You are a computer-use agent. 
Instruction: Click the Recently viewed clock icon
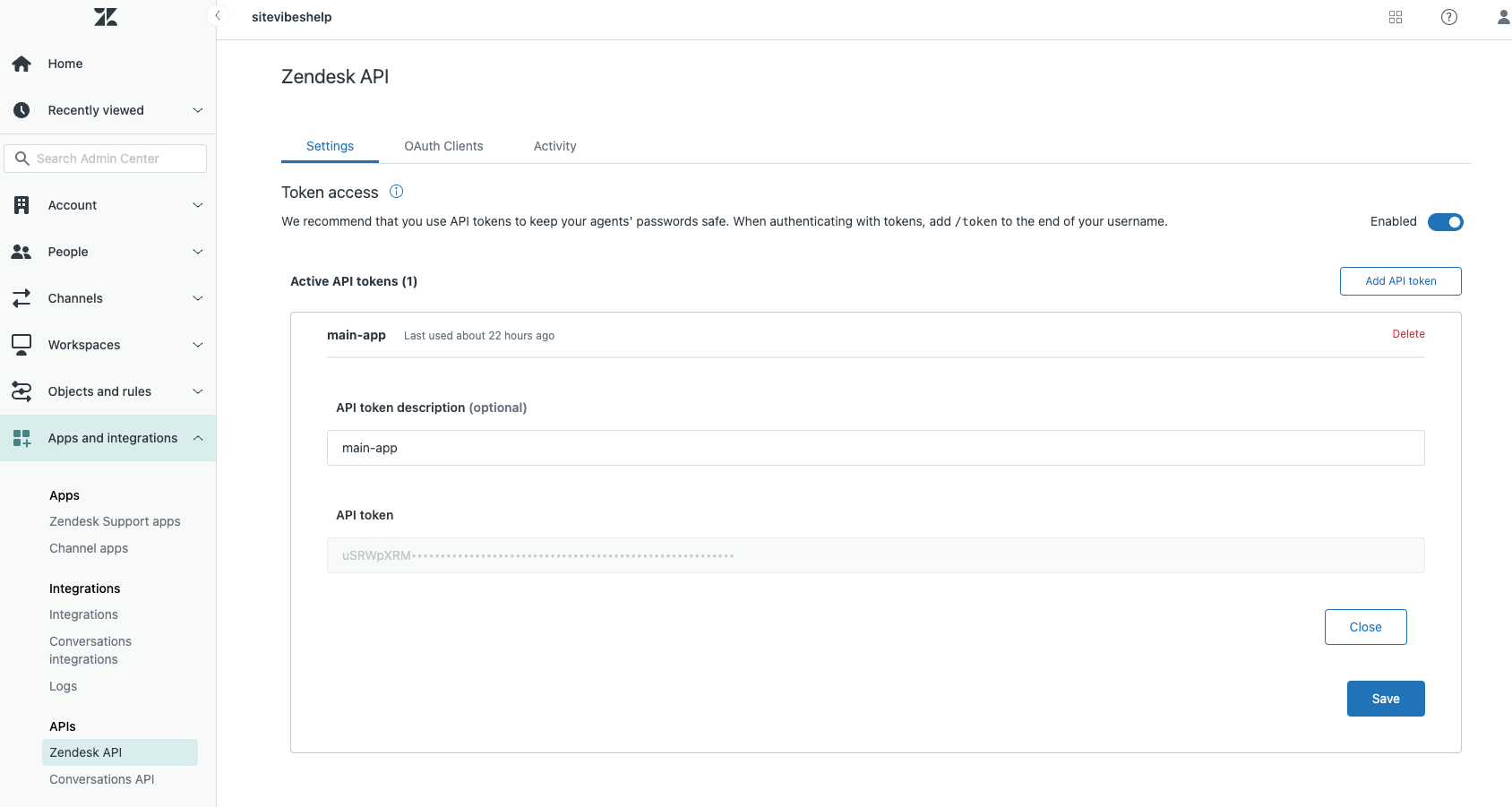pyautogui.click(x=21, y=110)
